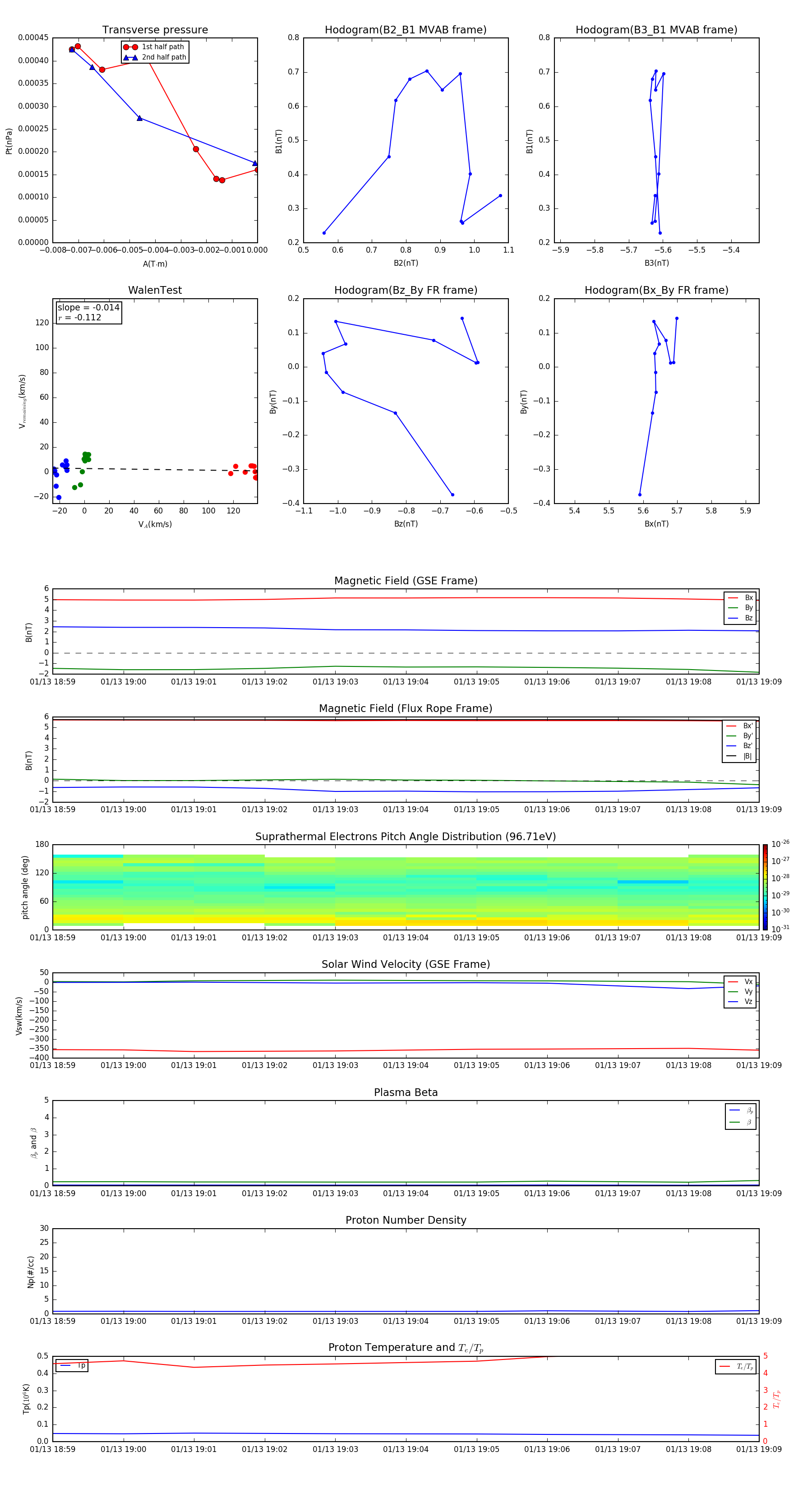Screen dimensions: 812x1489
Task: Click the Transverse pressure plot title
Action: [x=155, y=30]
